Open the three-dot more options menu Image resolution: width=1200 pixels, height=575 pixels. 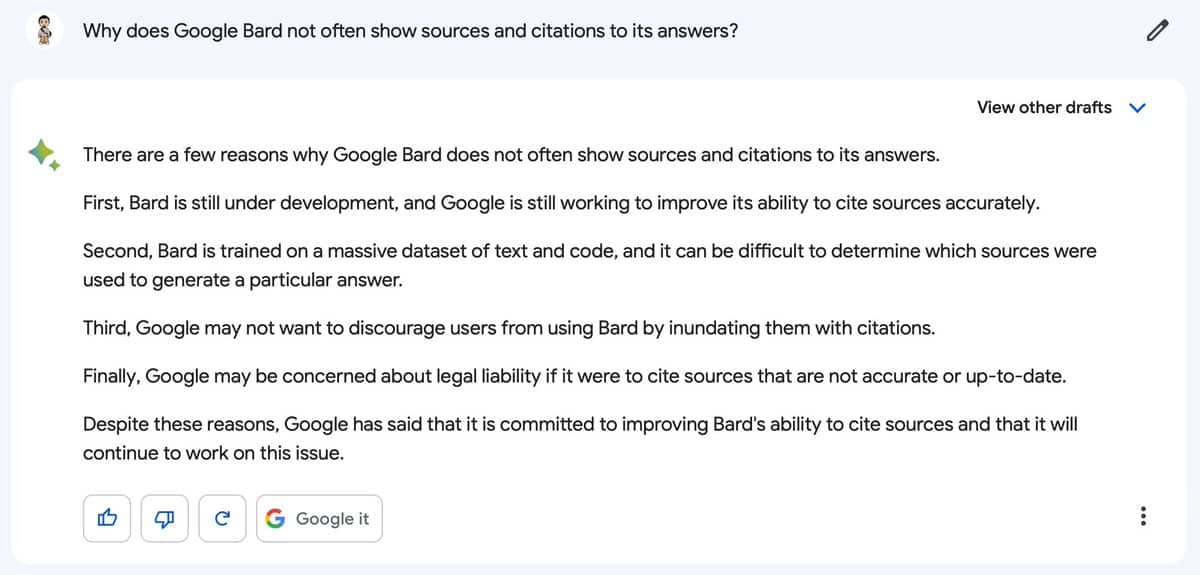click(1143, 518)
